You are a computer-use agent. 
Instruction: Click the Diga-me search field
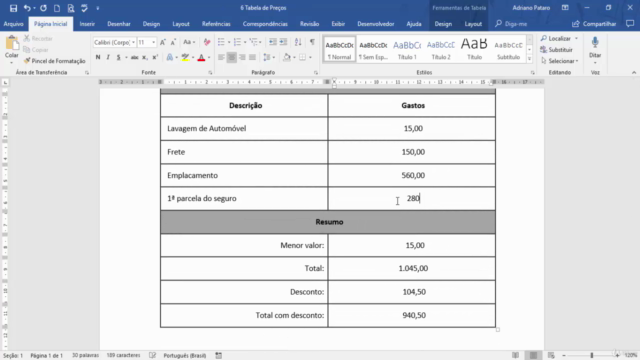click(511, 24)
